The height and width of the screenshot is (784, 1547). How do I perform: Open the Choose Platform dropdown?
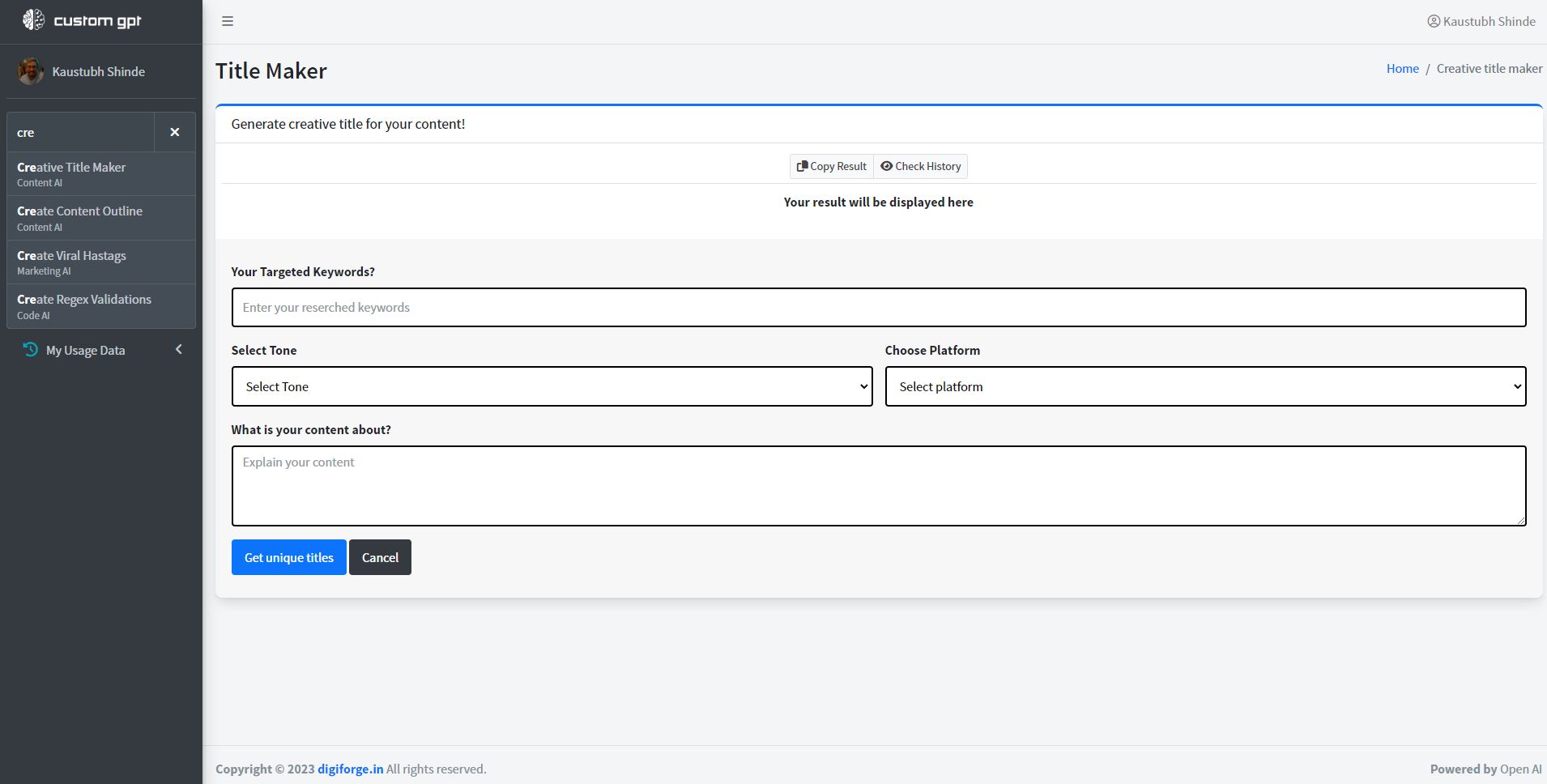click(1205, 386)
